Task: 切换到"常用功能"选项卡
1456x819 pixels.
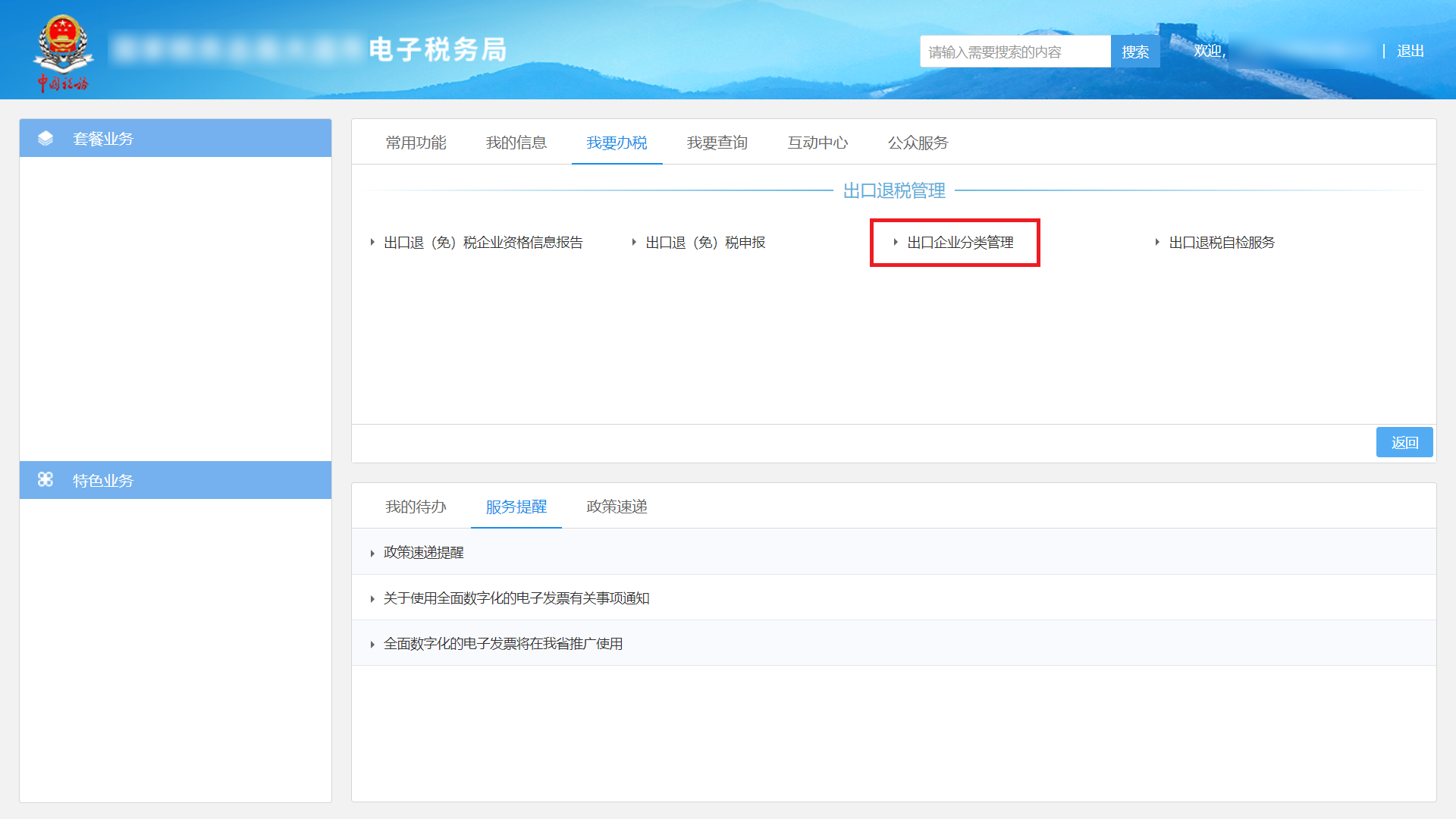Action: (x=416, y=143)
